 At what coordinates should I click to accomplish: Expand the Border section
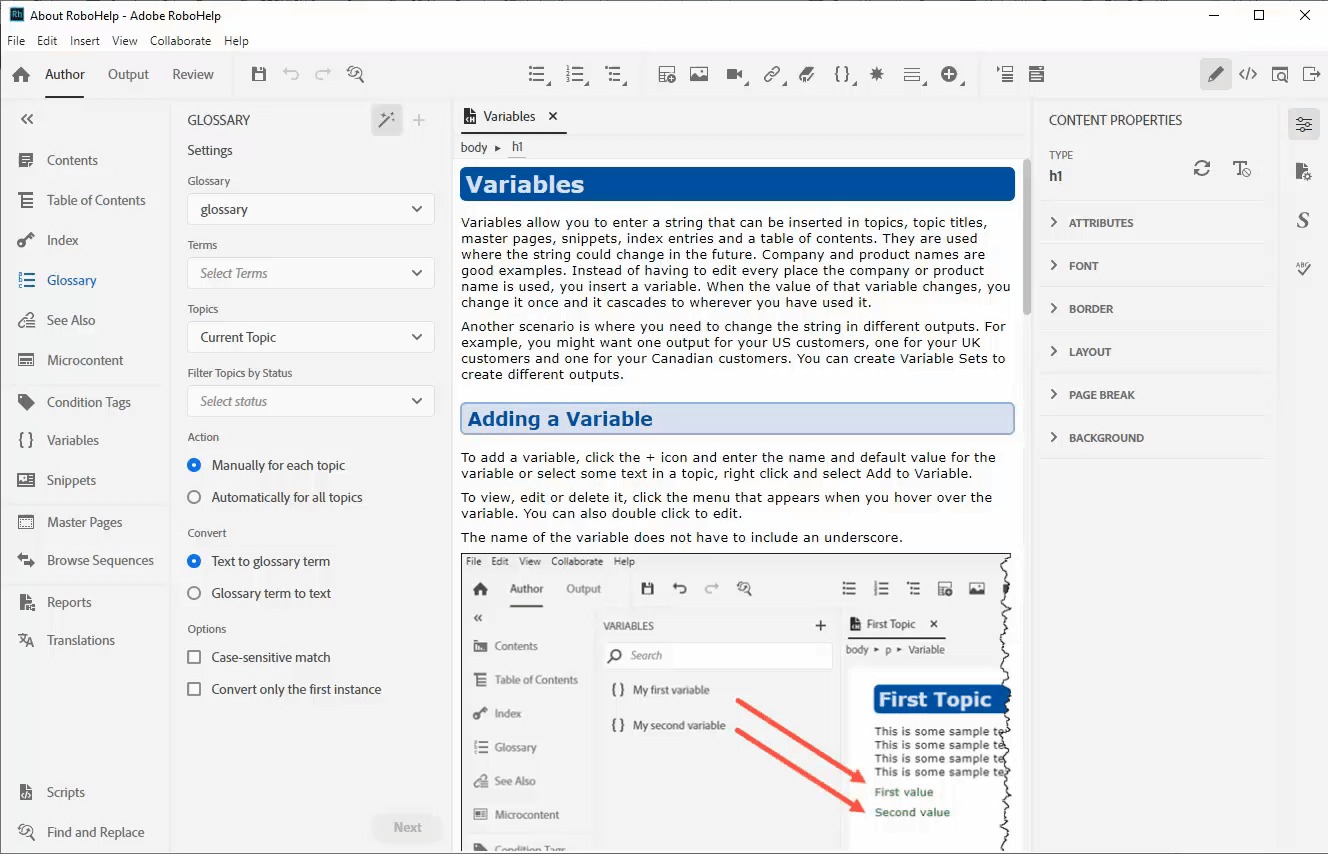pyautogui.click(x=1152, y=309)
